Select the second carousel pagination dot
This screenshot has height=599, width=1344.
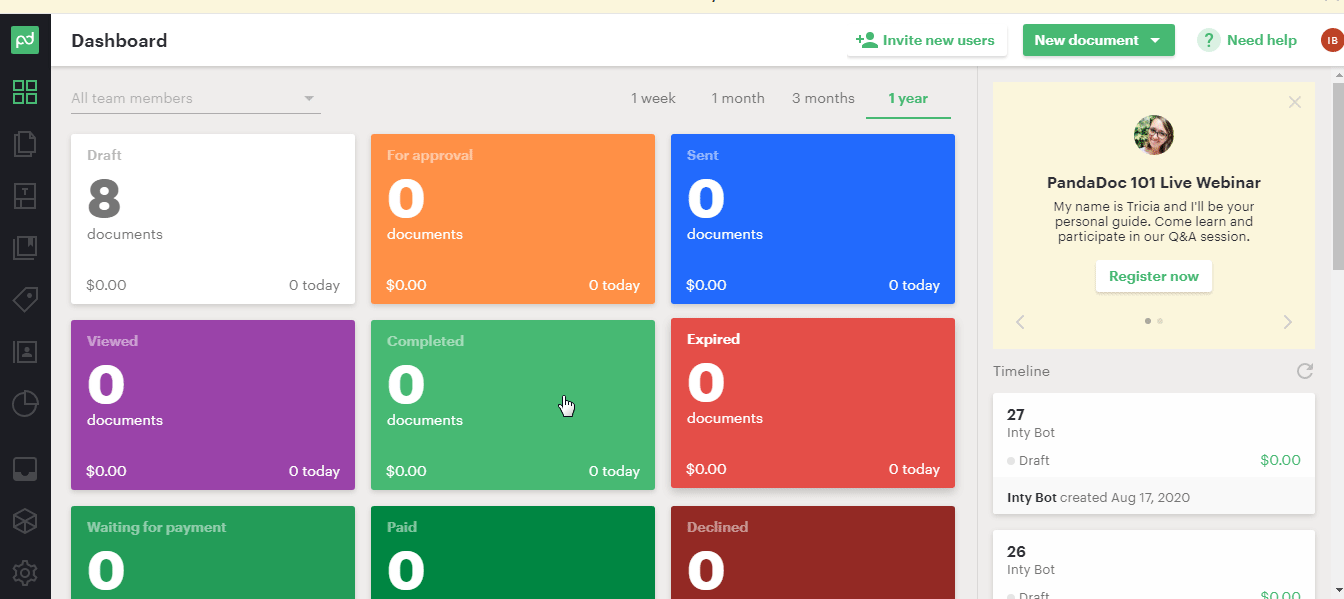1160,321
